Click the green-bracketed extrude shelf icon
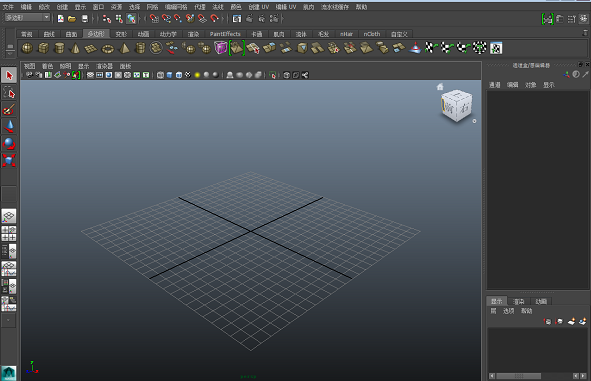The image size is (591, 381). coord(237,48)
